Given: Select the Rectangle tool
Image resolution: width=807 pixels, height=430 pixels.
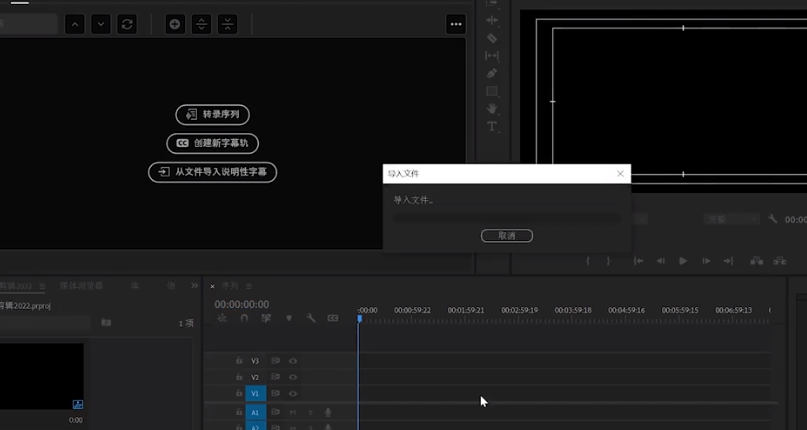Looking at the screenshot, I should pyautogui.click(x=492, y=91).
